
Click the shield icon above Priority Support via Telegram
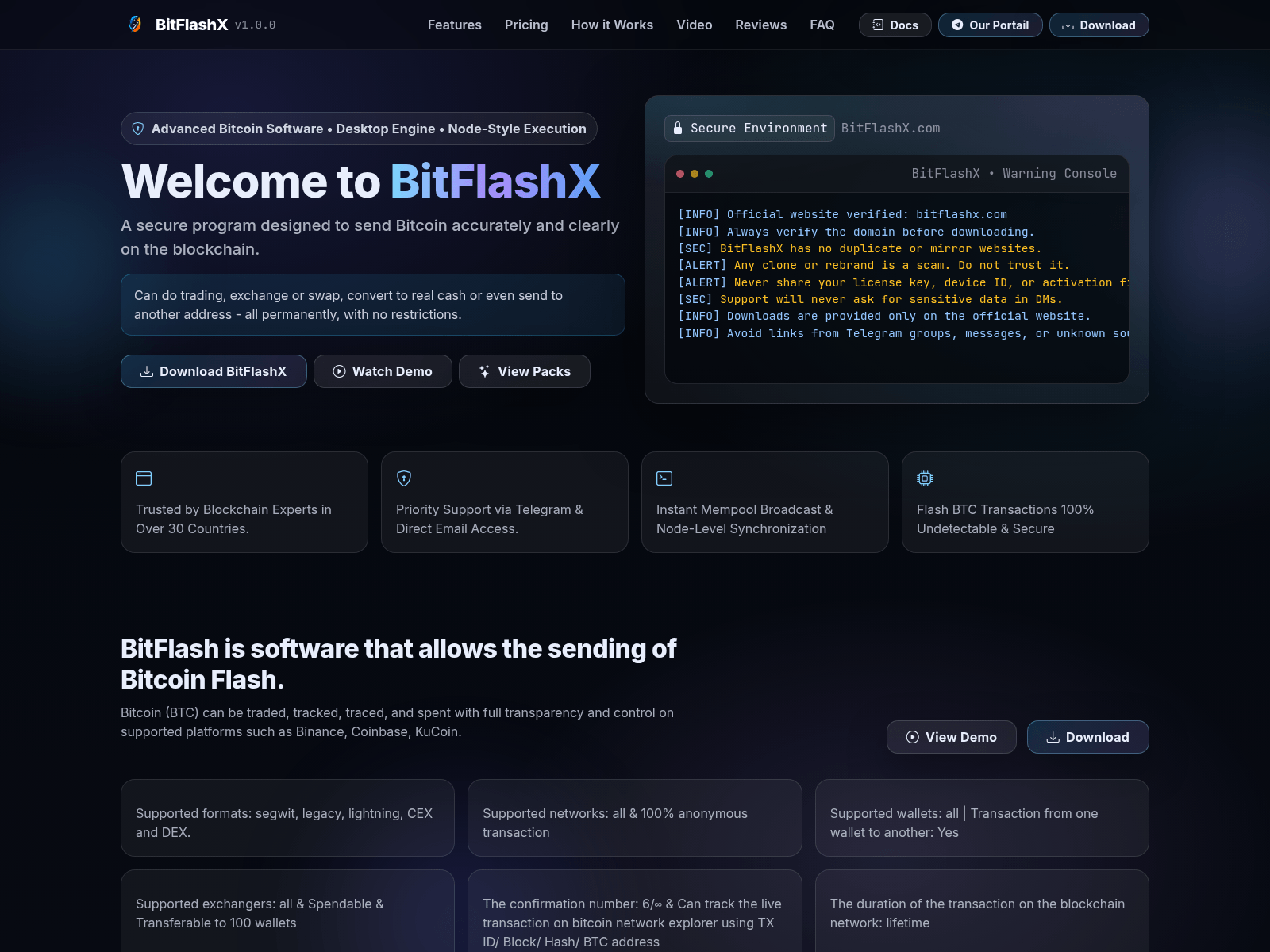pyautogui.click(x=404, y=478)
